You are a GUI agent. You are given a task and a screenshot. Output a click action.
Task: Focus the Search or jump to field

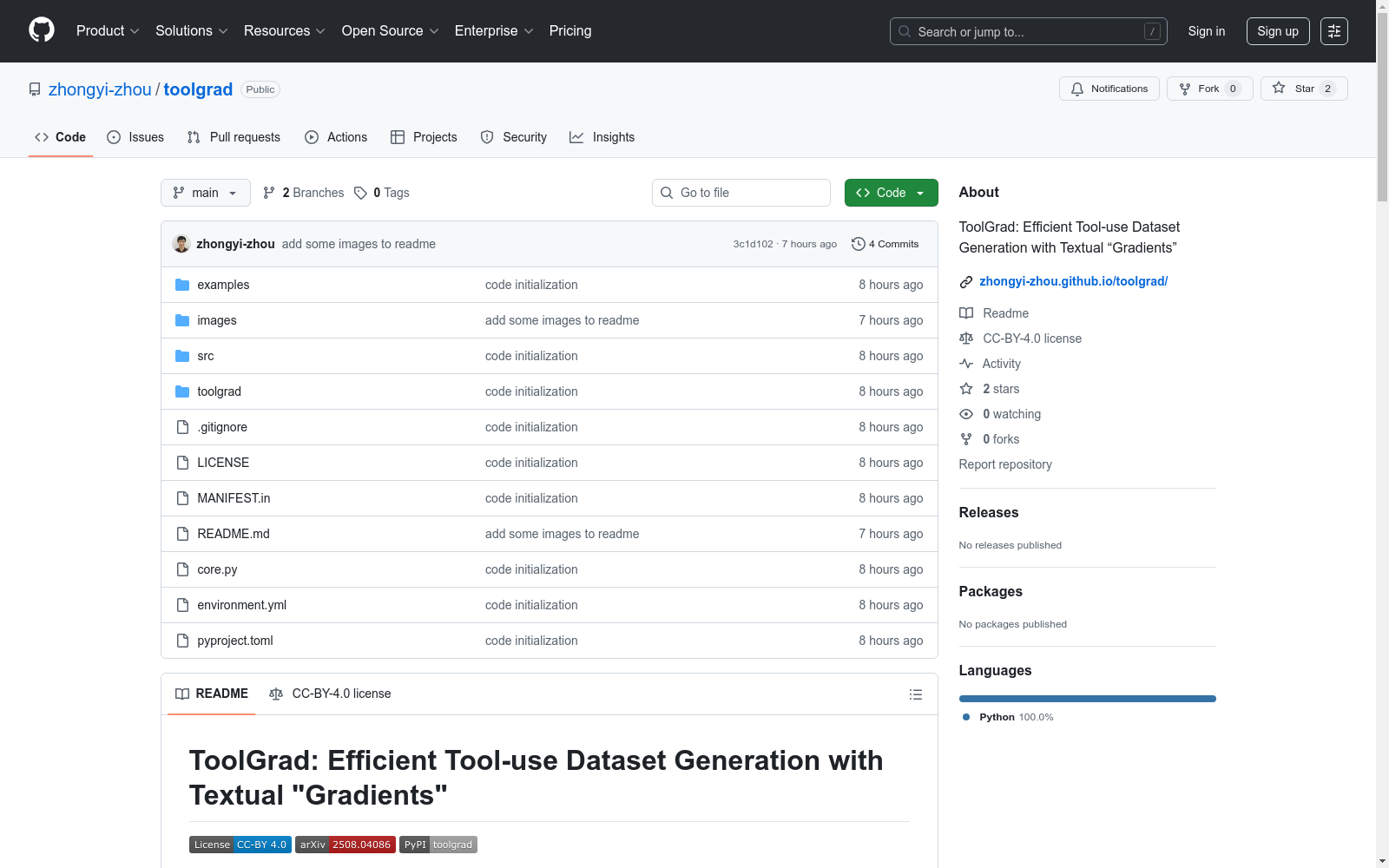(1029, 31)
